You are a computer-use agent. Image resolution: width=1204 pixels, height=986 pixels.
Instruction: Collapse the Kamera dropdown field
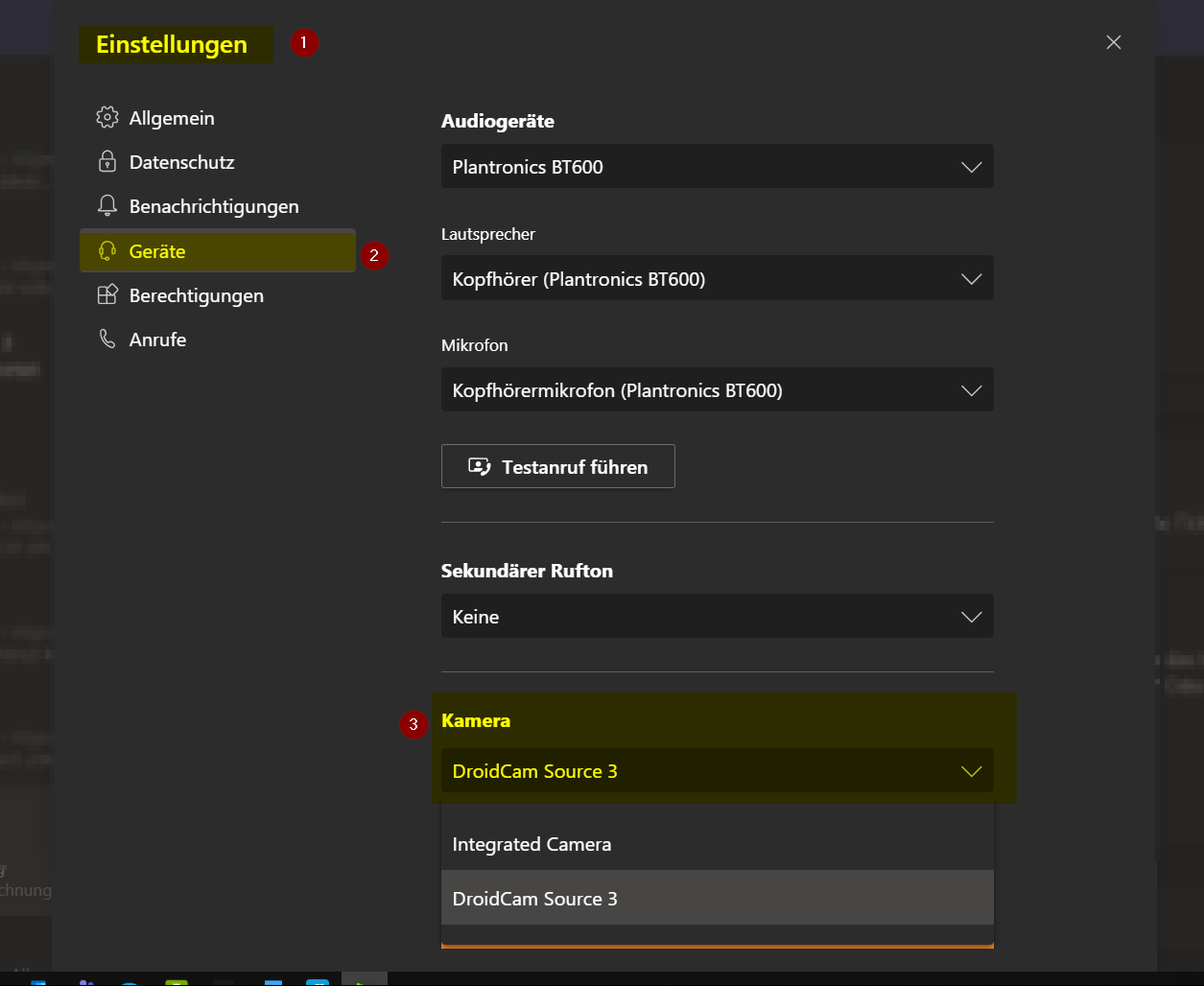tap(717, 771)
